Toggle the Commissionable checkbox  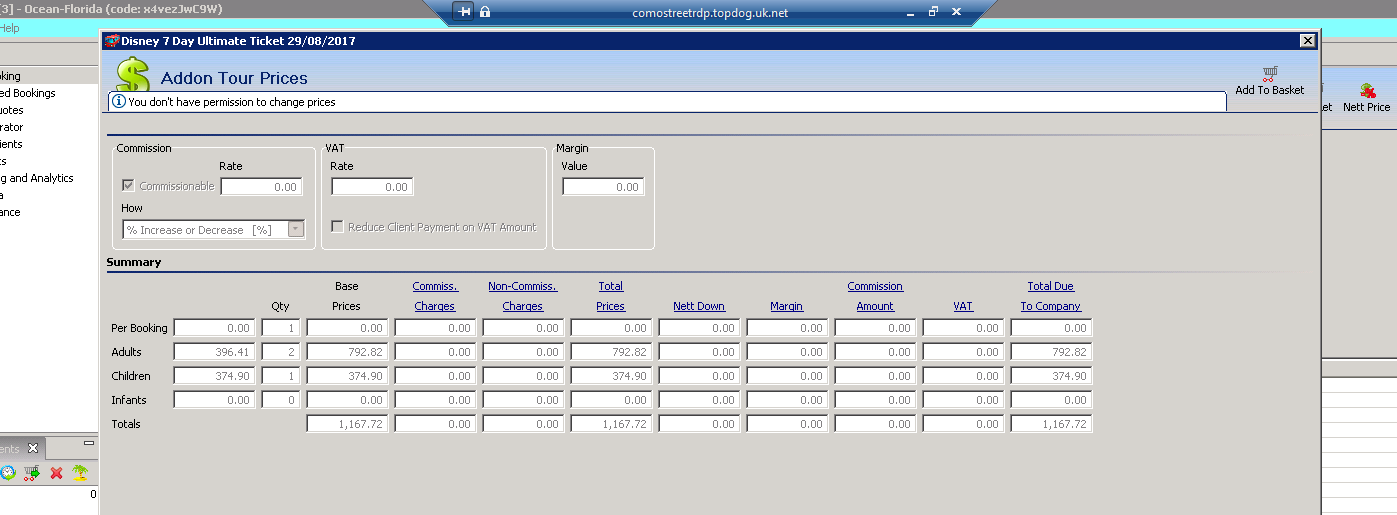click(128, 186)
